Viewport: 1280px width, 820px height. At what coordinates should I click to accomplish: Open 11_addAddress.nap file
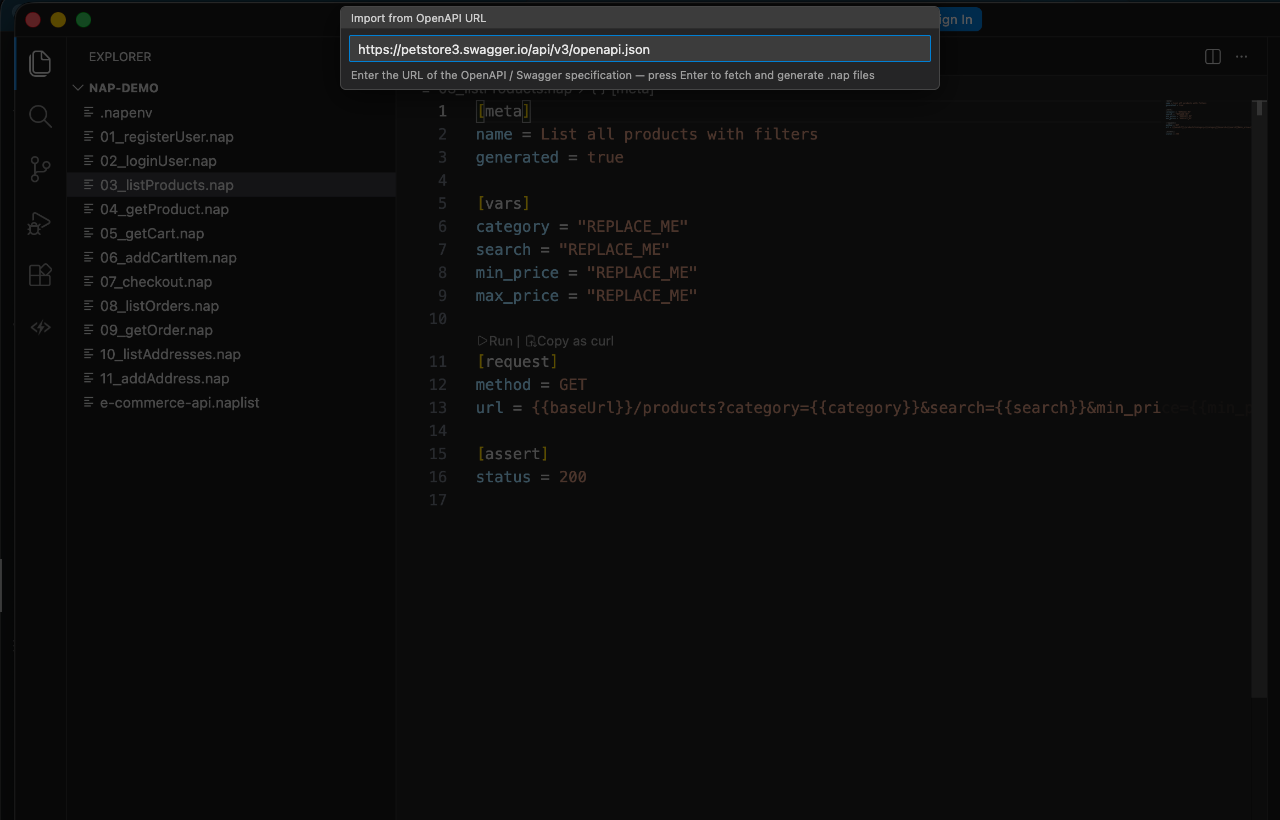click(231, 378)
